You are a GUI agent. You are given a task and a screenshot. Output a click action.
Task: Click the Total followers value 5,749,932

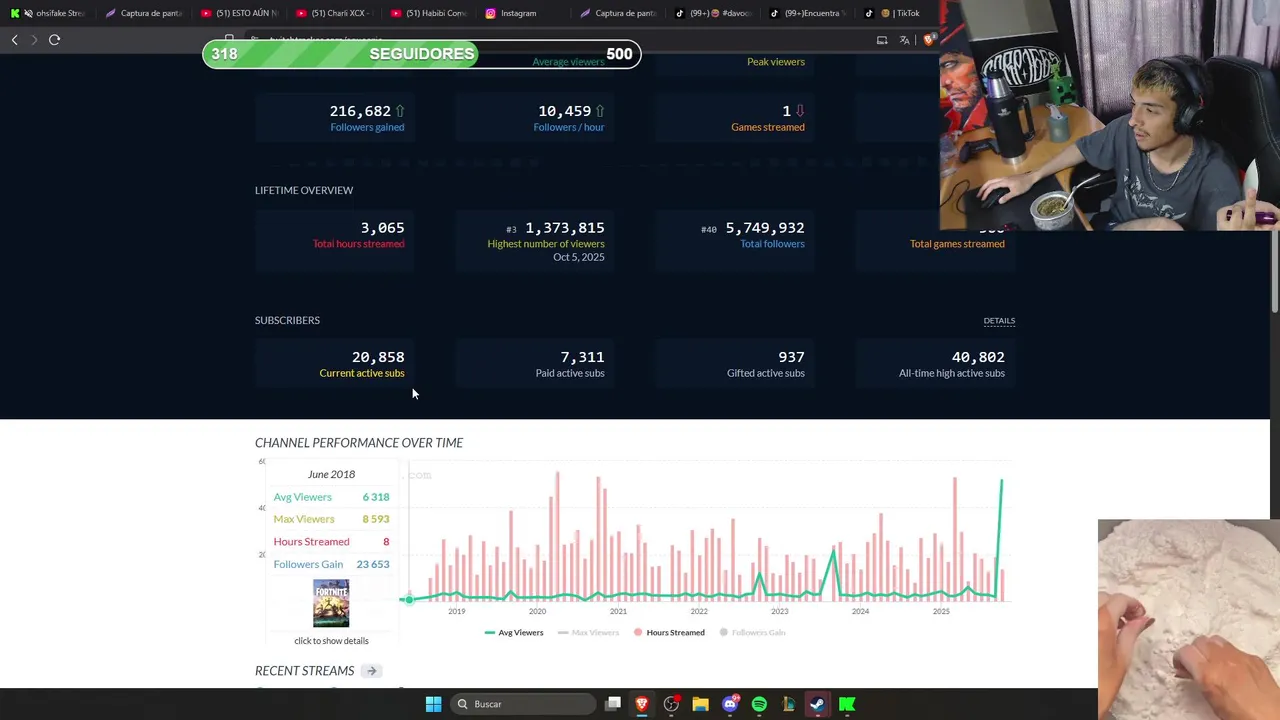click(x=765, y=228)
